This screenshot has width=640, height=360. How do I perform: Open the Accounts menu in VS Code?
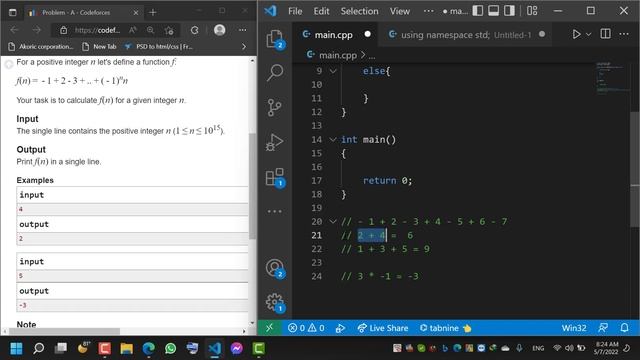(275, 268)
